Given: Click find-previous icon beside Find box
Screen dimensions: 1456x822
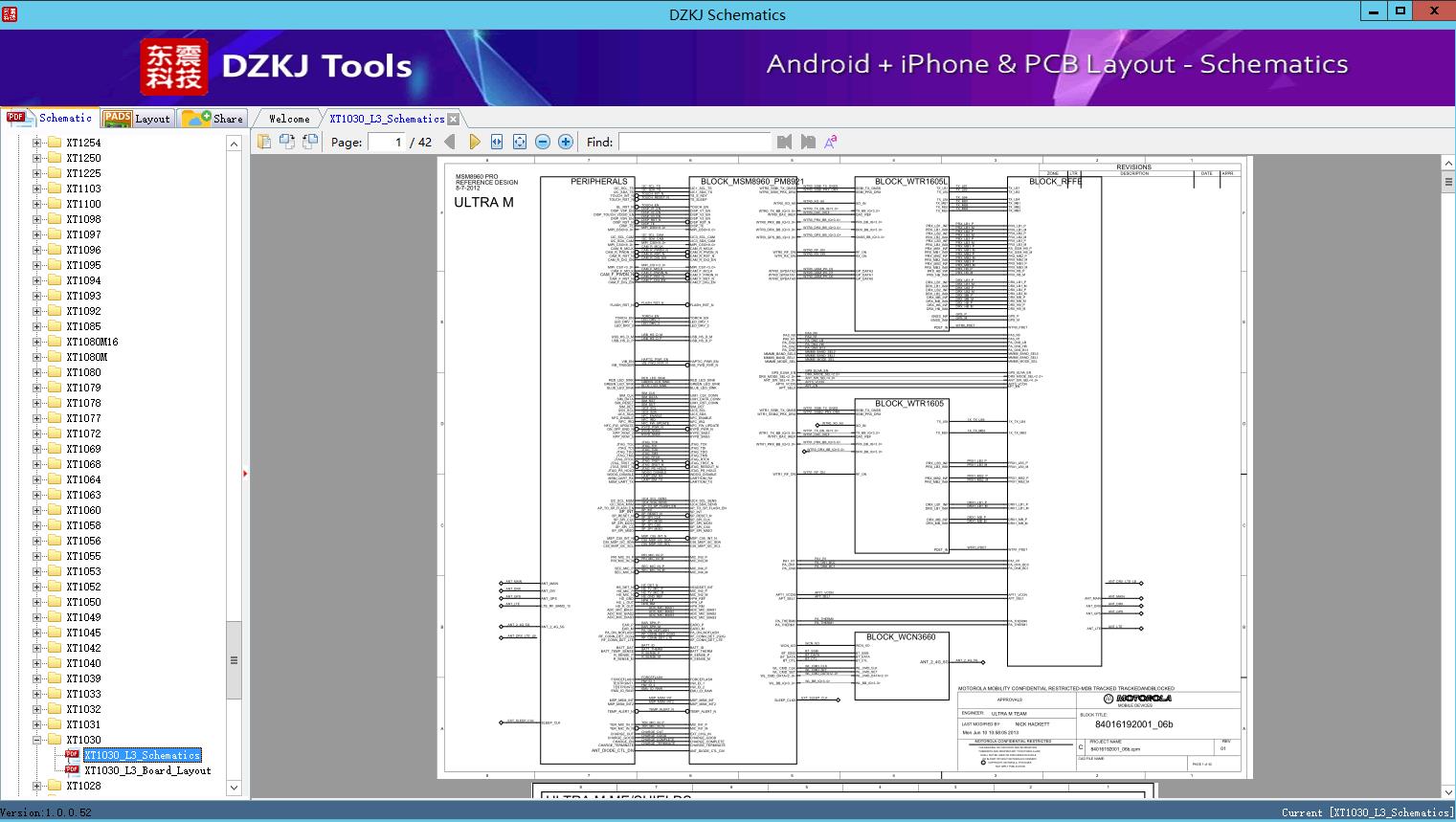Looking at the screenshot, I should (x=785, y=142).
